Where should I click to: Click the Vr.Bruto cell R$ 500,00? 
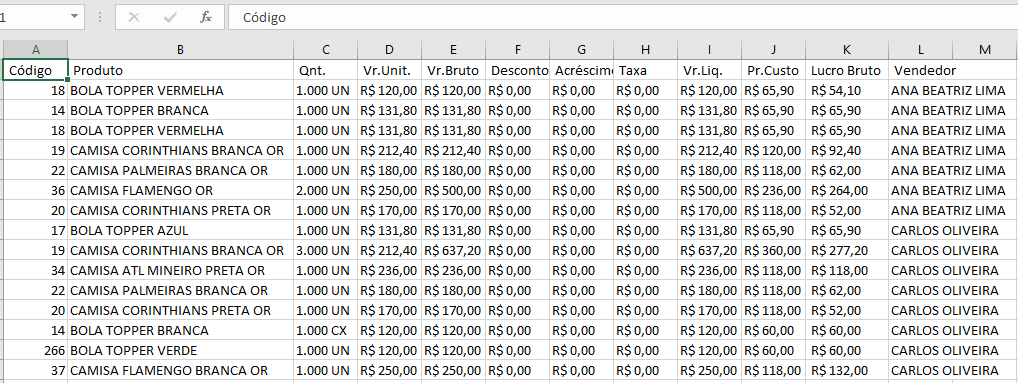(453, 191)
